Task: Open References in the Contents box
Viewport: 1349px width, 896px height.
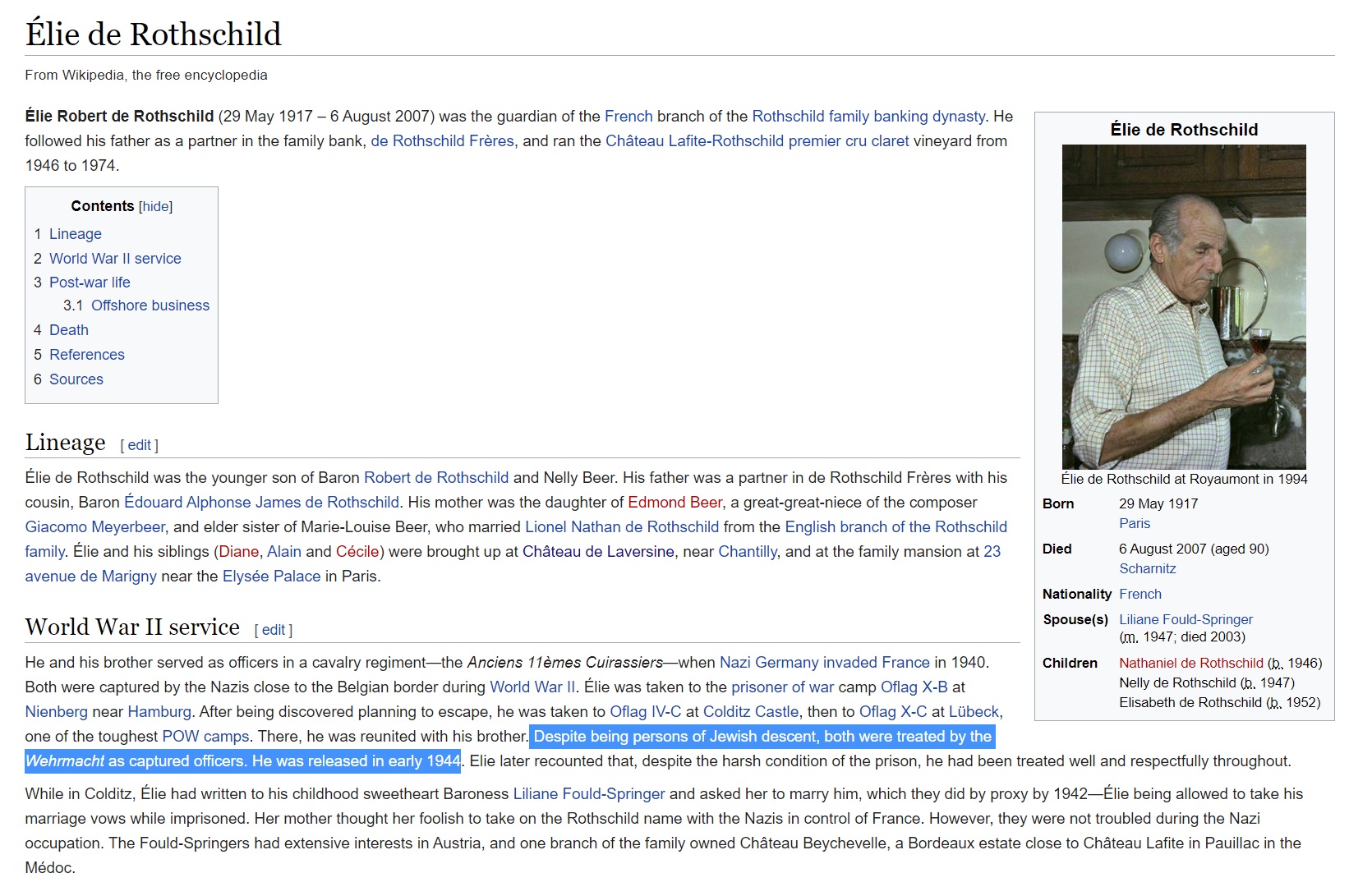Action: 87,355
